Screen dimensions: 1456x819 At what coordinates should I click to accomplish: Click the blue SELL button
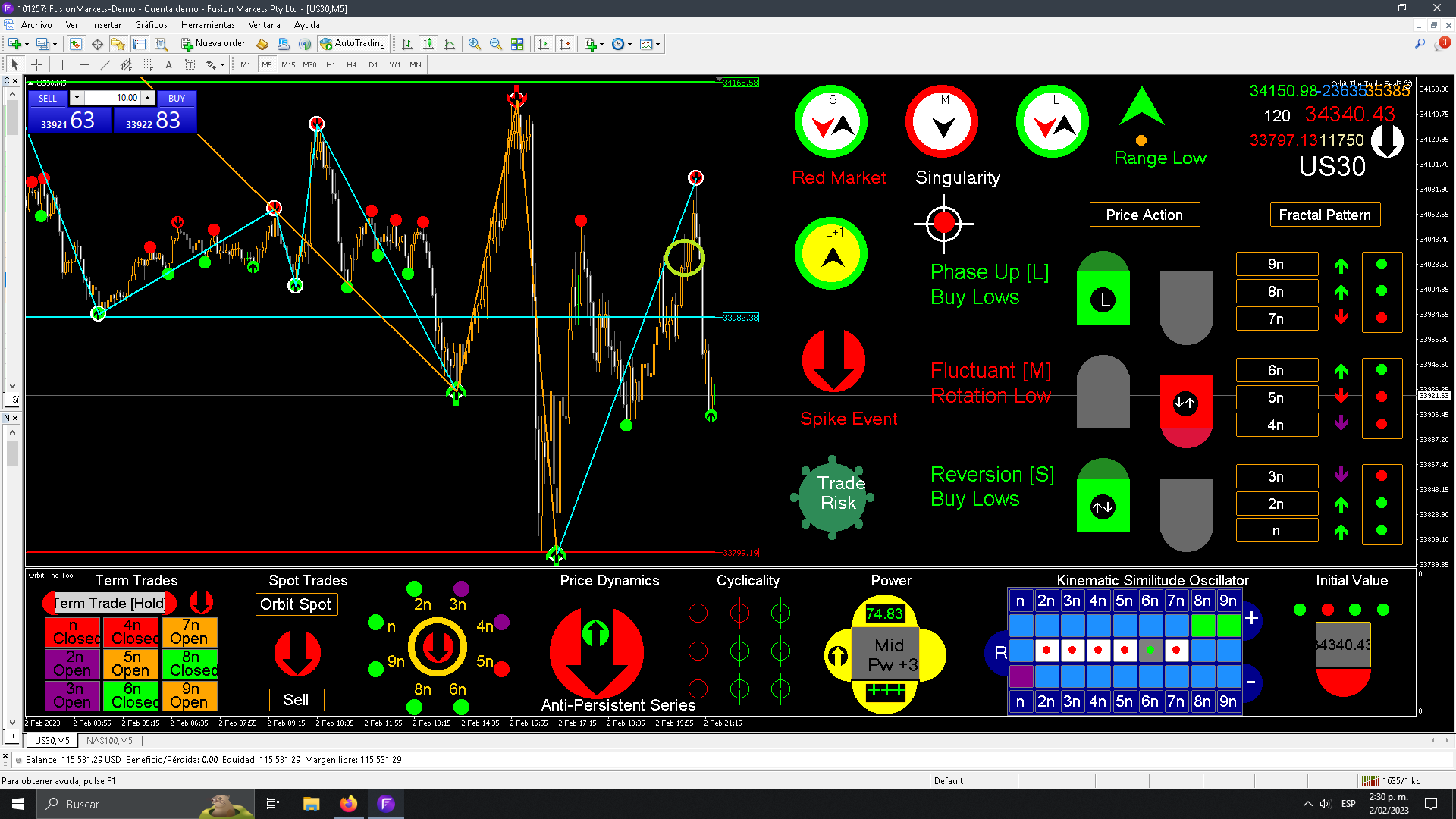48,99
